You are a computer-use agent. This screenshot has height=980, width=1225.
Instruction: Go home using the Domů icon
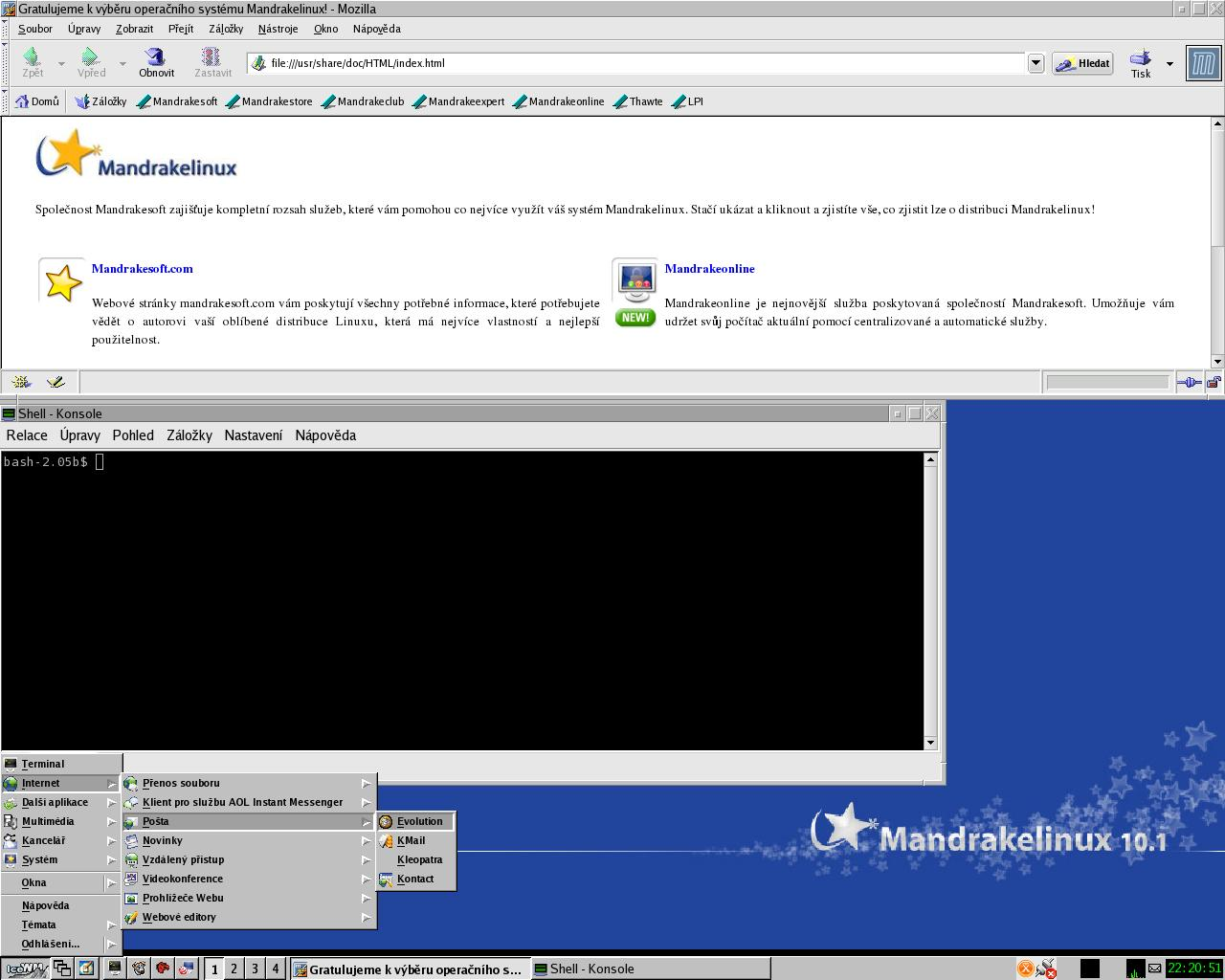22,100
